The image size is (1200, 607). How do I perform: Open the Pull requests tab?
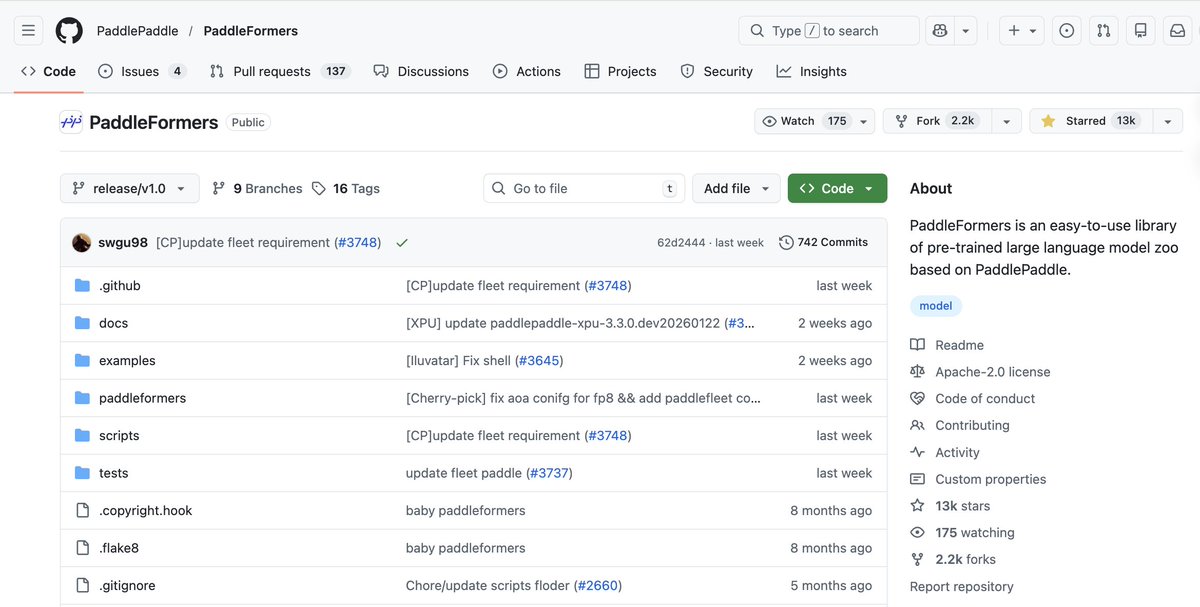pyautogui.click(x=279, y=71)
